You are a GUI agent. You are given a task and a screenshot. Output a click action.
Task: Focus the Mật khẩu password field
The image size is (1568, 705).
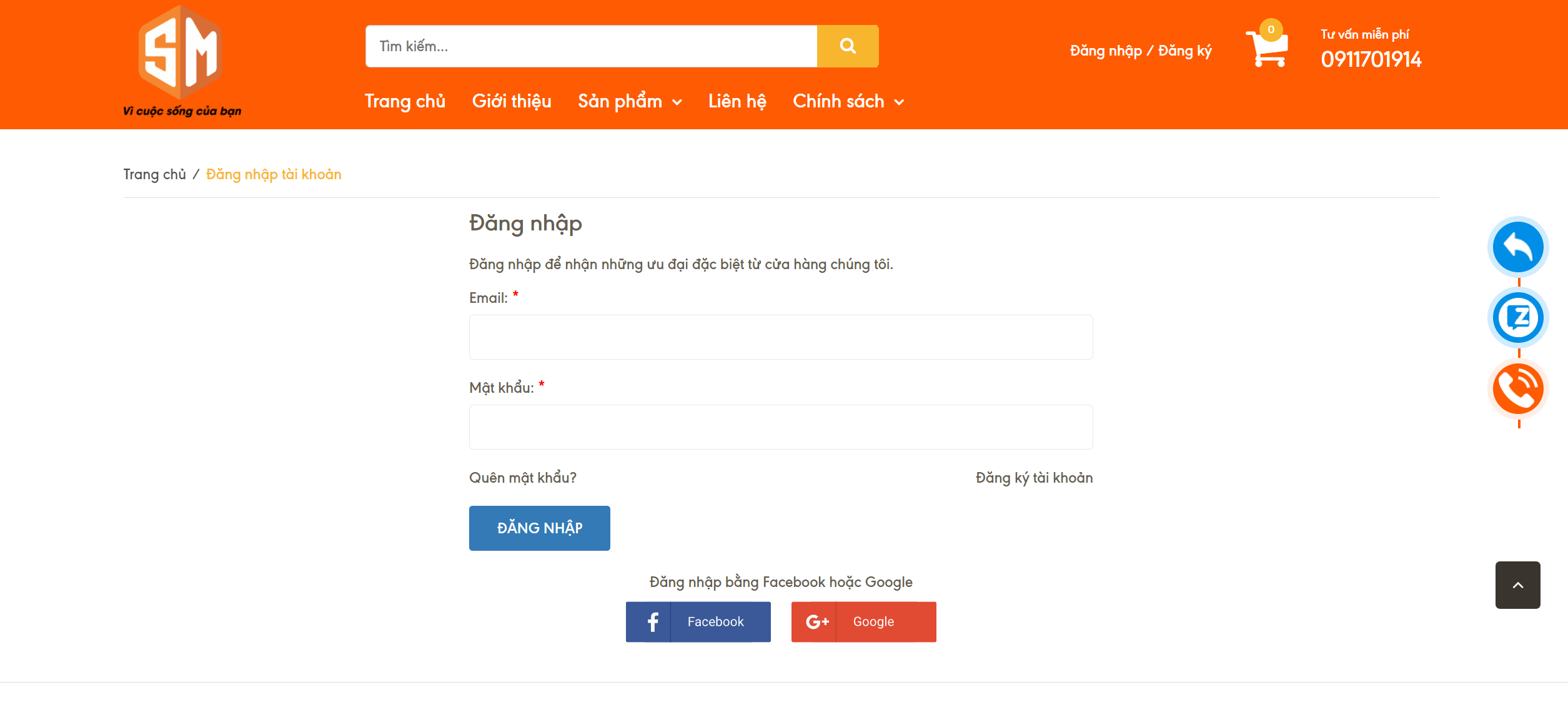point(781,427)
